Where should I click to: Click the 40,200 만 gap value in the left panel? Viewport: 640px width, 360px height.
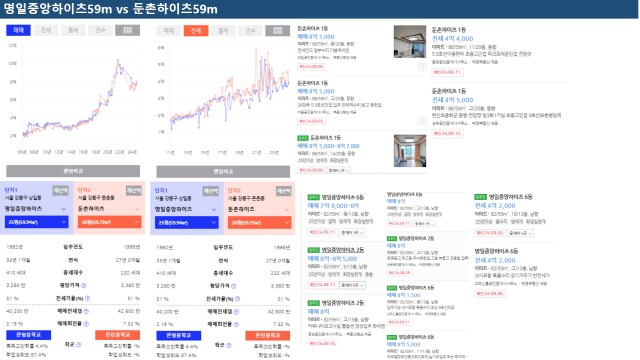coord(17,311)
